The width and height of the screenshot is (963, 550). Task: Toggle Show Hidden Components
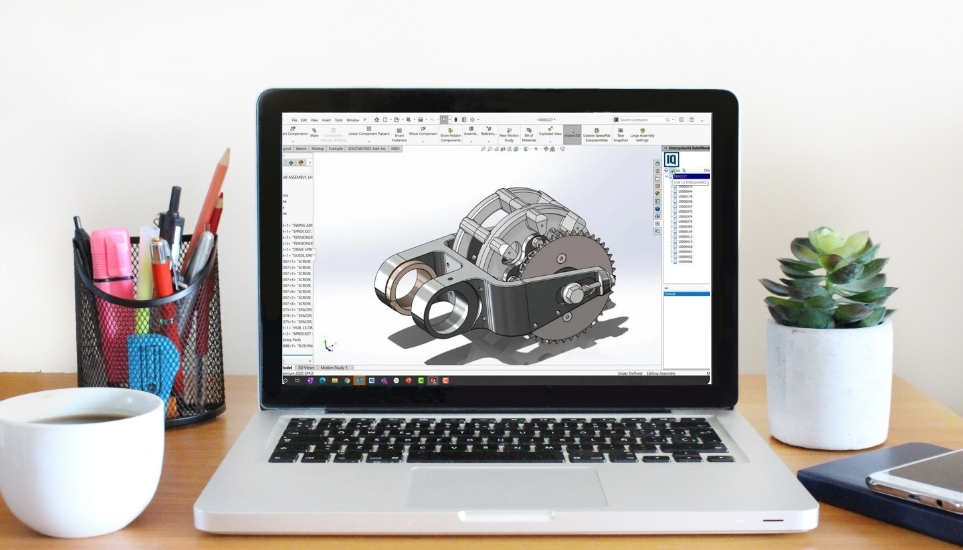(450, 130)
